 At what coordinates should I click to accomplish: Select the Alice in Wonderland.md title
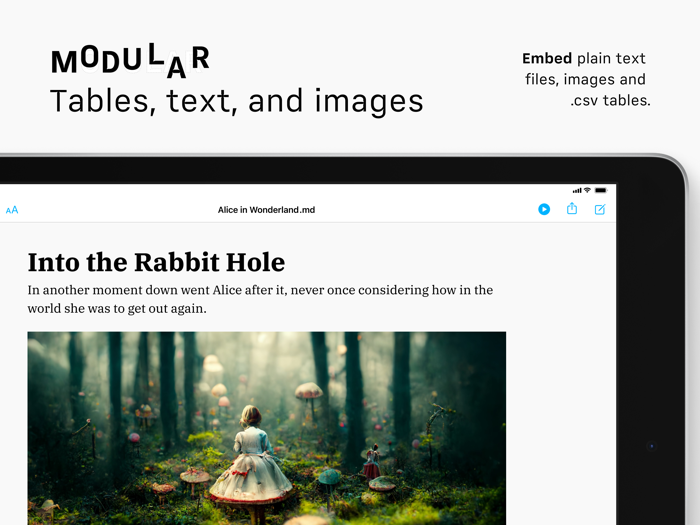(267, 210)
